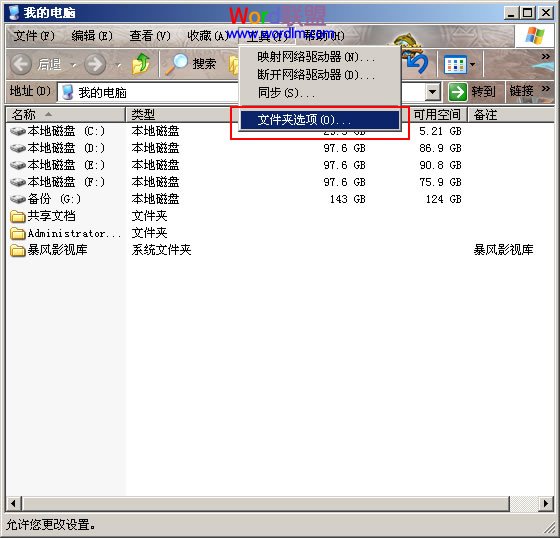Sort by the 备注 column header

pyautogui.click(x=511, y=115)
